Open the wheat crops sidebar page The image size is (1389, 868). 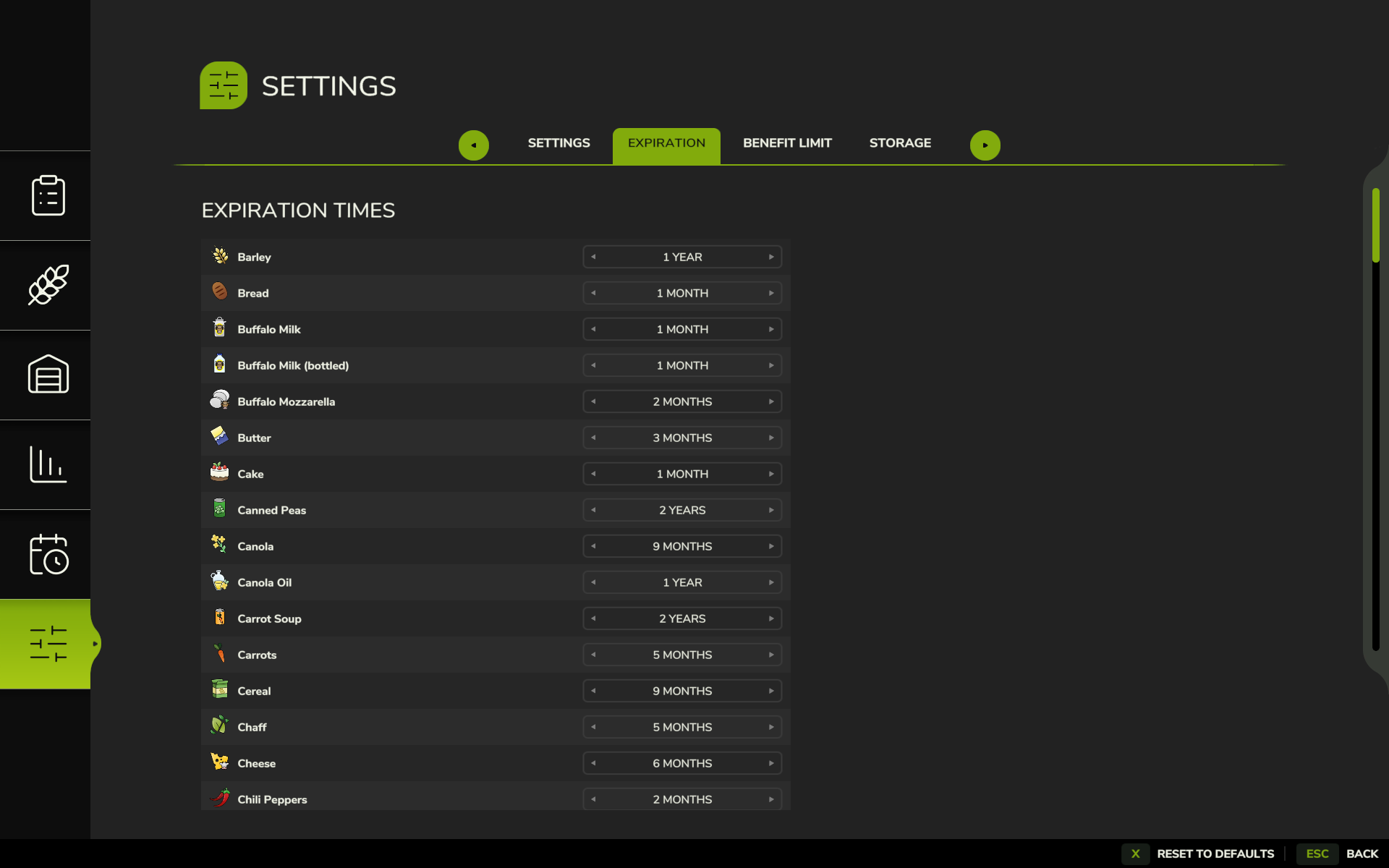[x=48, y=285]
